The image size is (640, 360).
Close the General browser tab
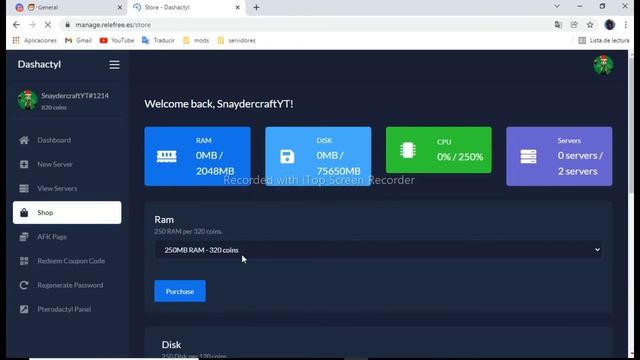tap(120, 7)
